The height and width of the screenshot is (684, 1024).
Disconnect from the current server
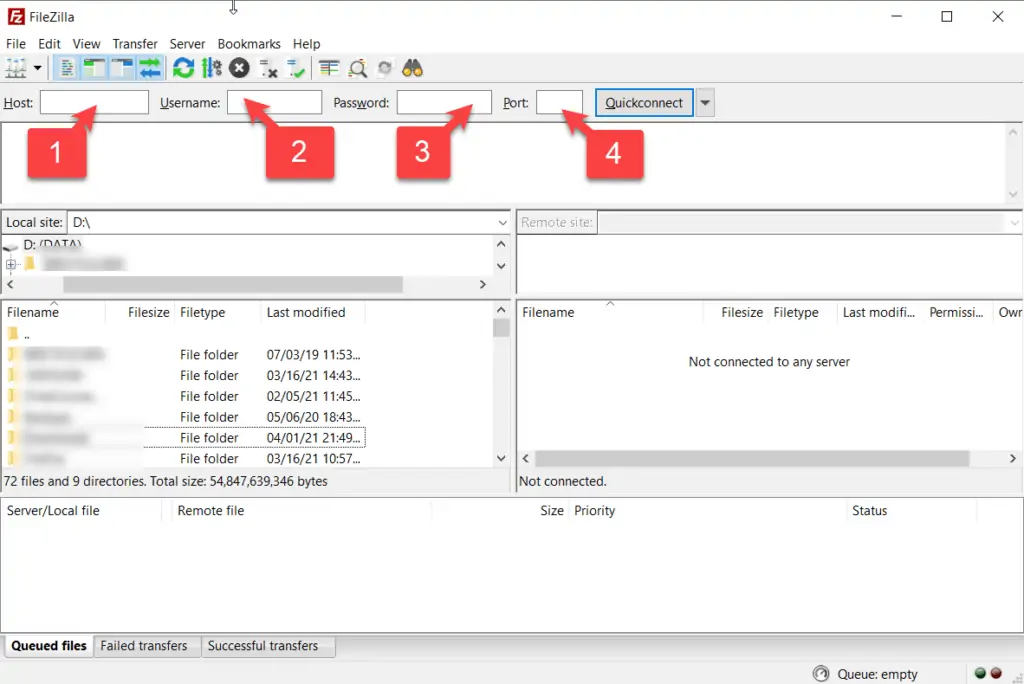tap(268, 68)
